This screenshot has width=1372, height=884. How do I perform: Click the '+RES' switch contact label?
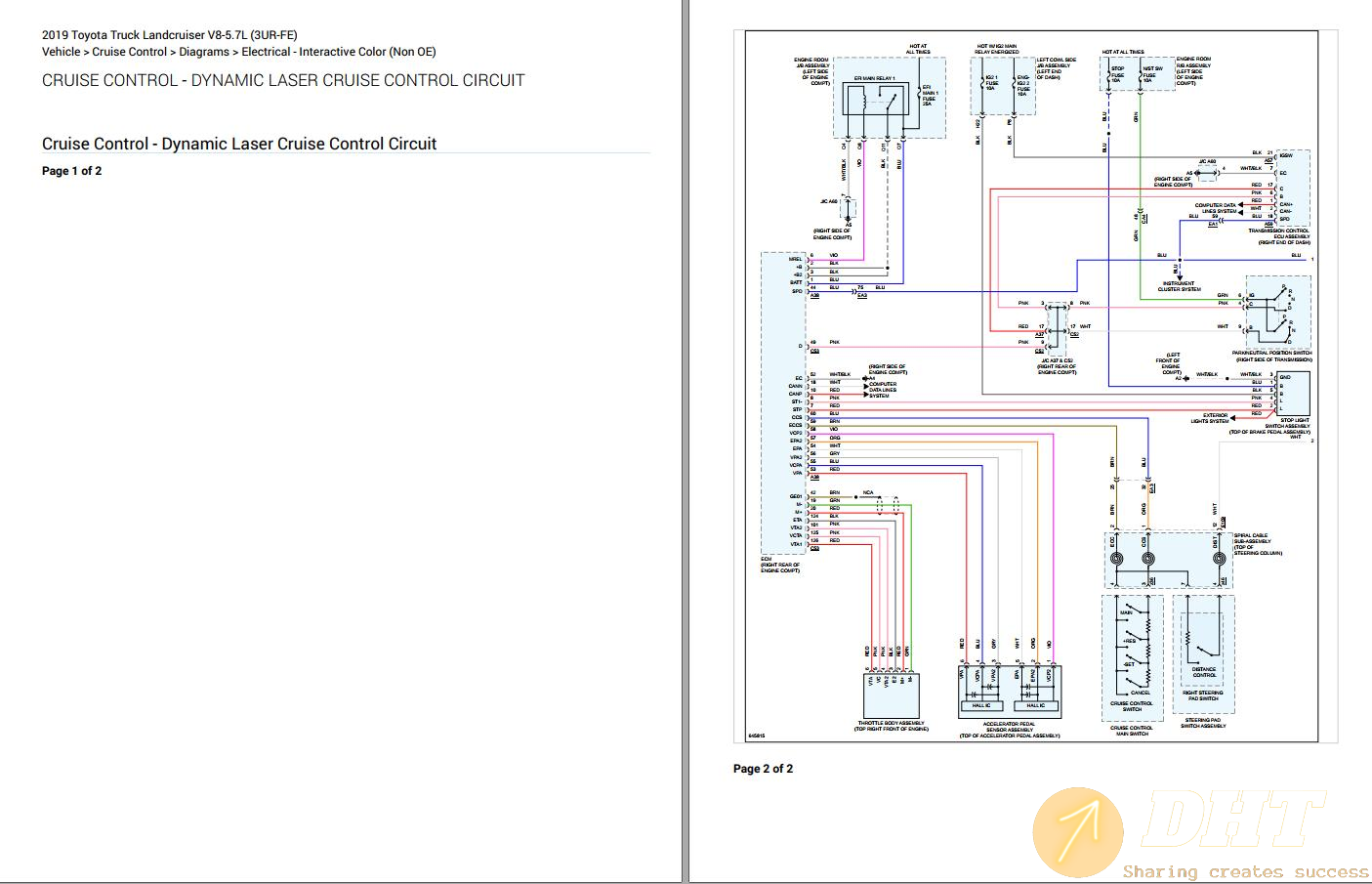tap(1129, 641)
